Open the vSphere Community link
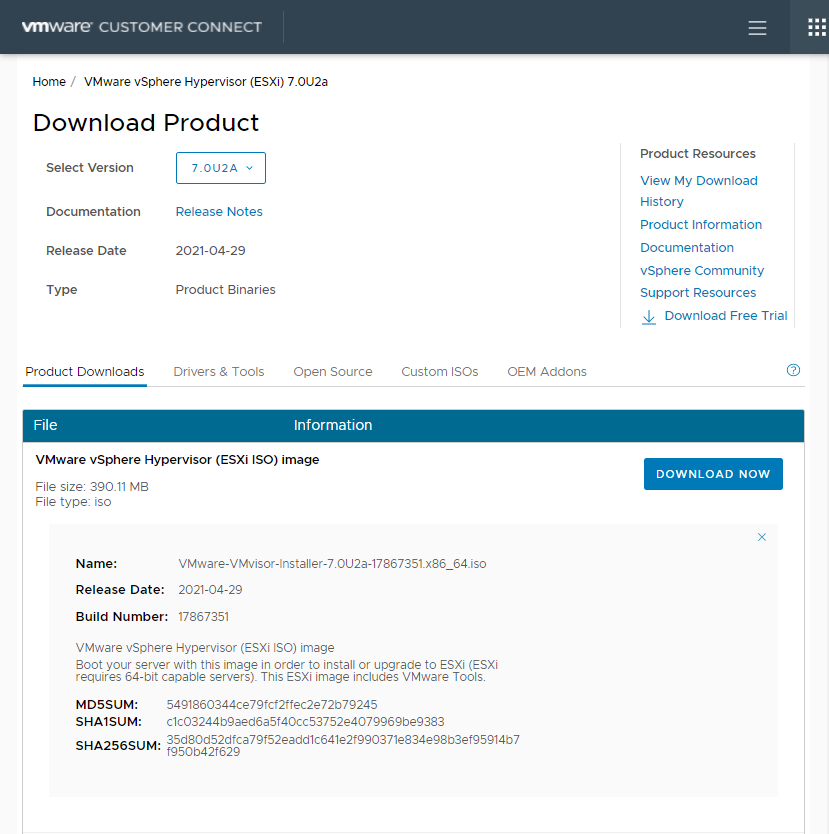 click(702, 270)
